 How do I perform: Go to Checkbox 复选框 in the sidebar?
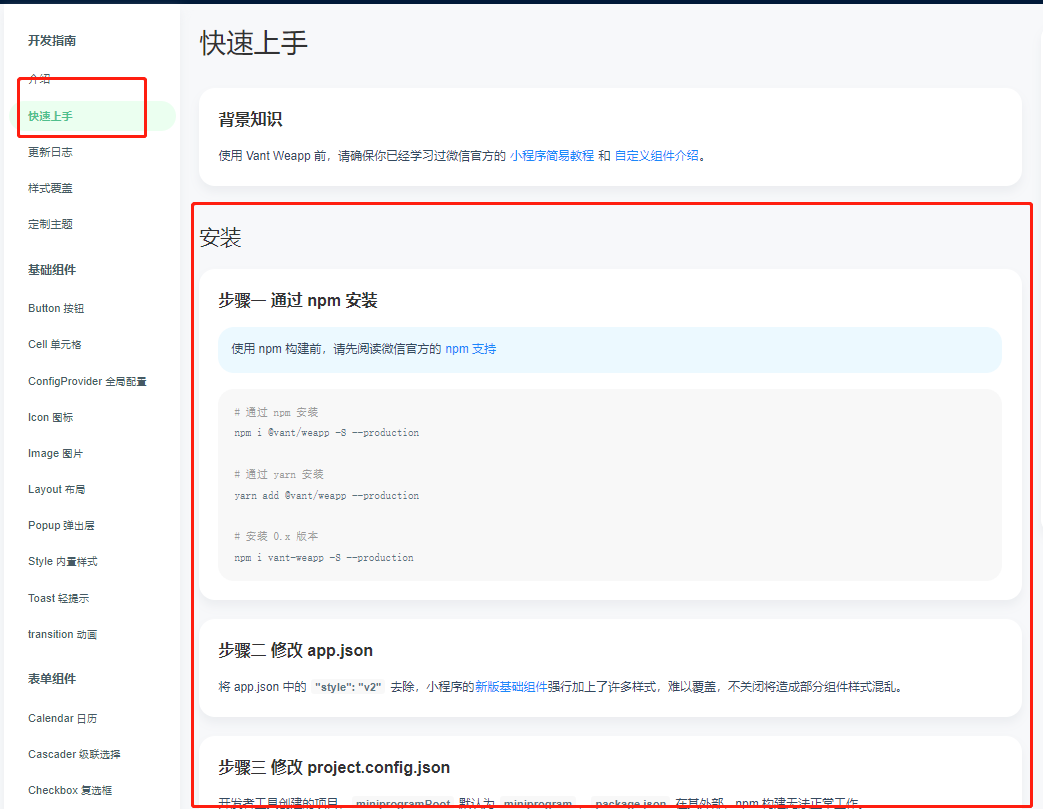click(70, 790)
